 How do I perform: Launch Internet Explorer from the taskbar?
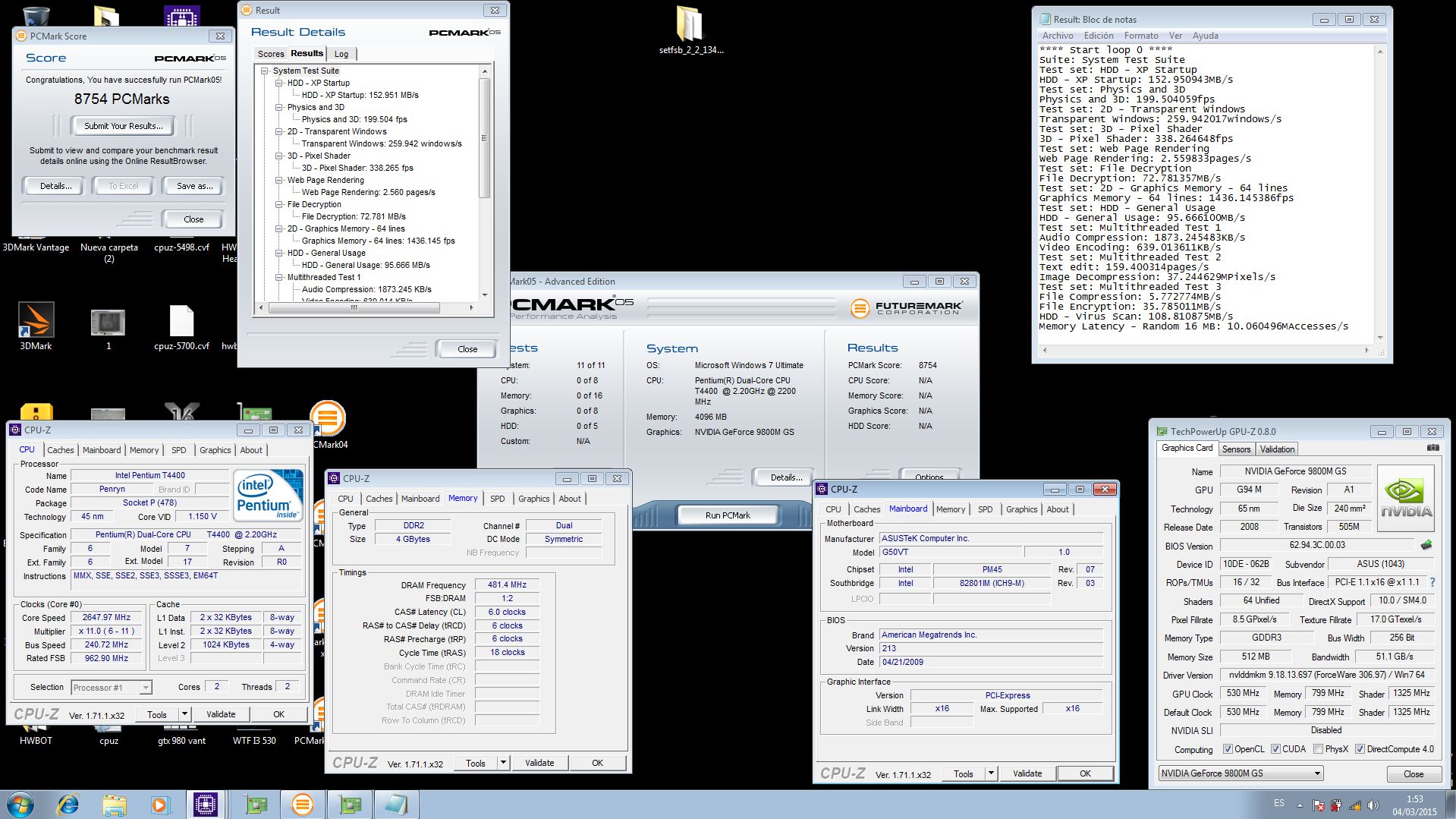point(68,805)
